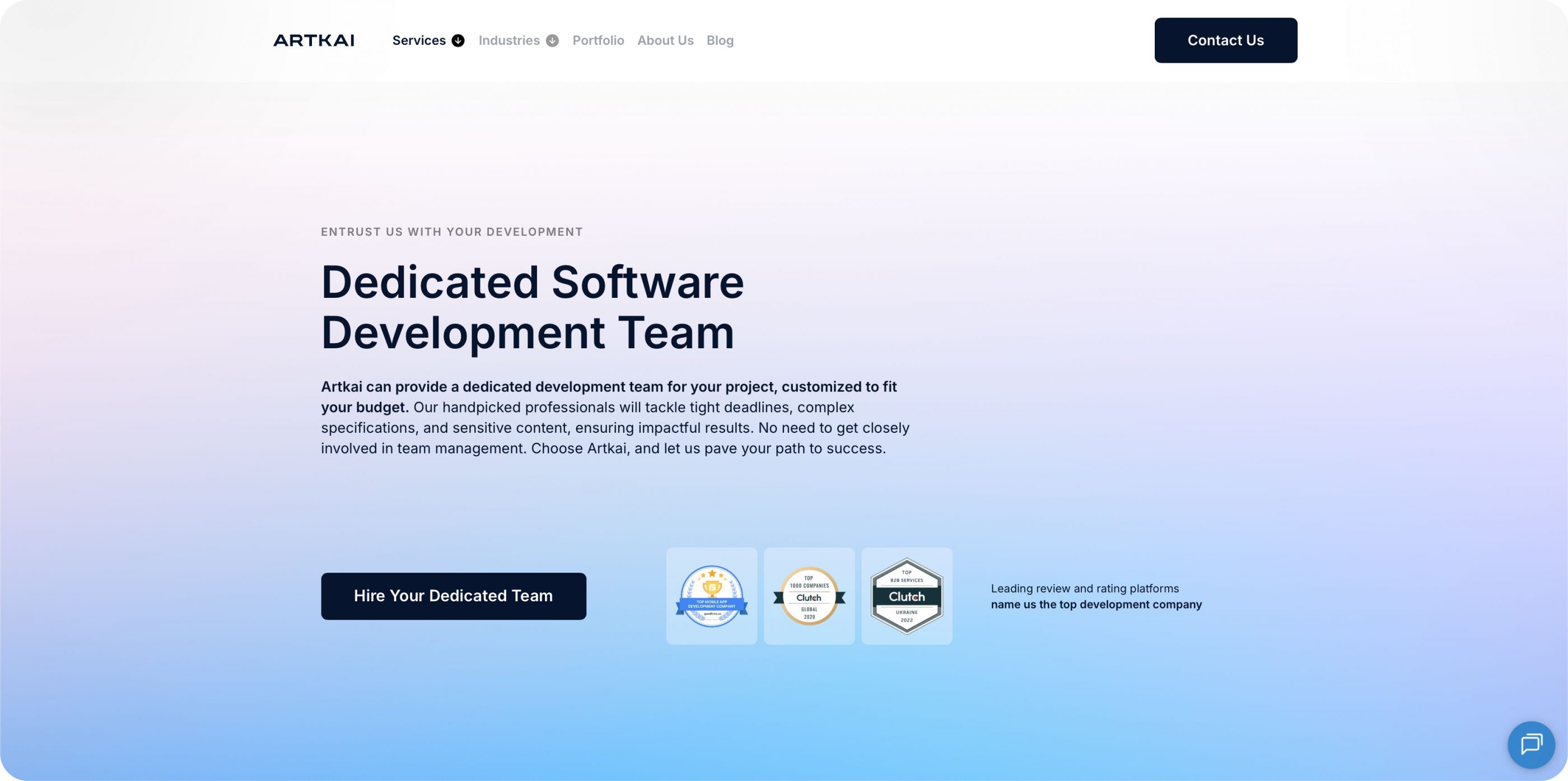This screenshot has width=1568, height=781.
Task: Click the star rating on the GoodFirms badge
Action: pos(711,573)
